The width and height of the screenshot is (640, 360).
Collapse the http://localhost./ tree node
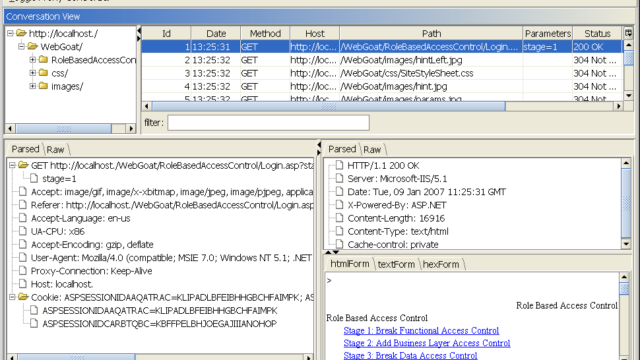11,33
